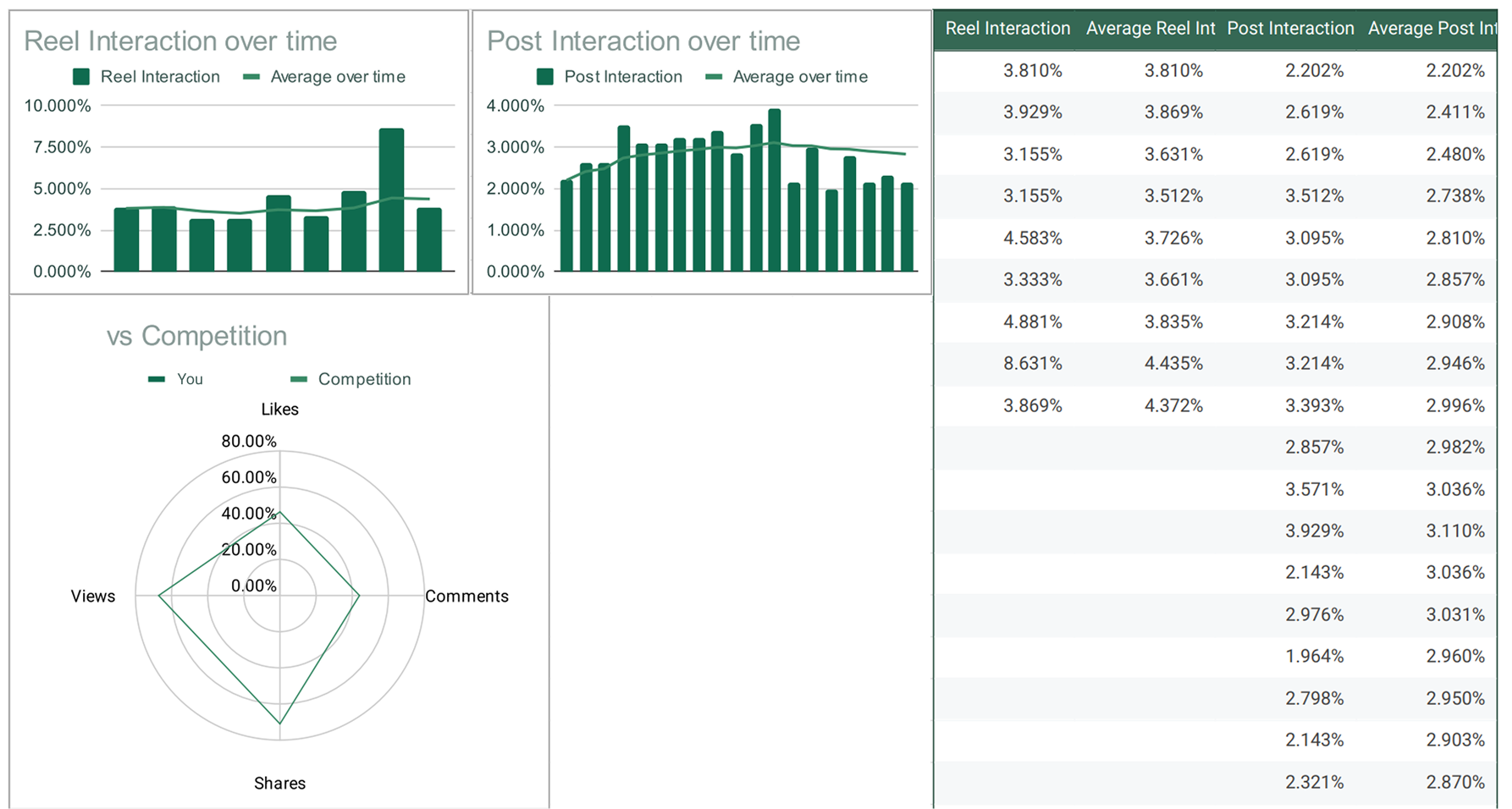Click the Reel Interaction legend color swatch

coord(81,77)
